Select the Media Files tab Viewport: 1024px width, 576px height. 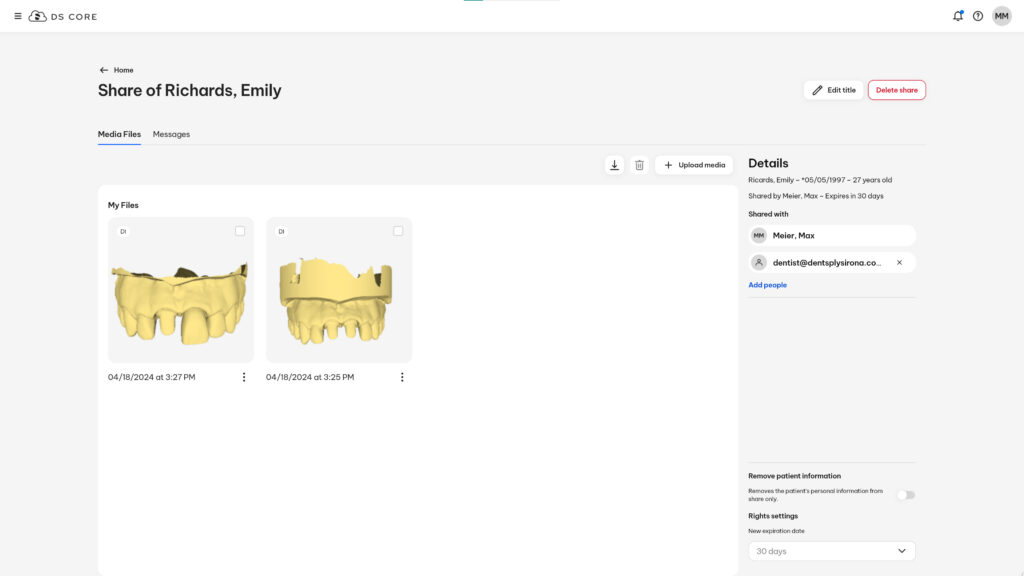pos(119,135)
